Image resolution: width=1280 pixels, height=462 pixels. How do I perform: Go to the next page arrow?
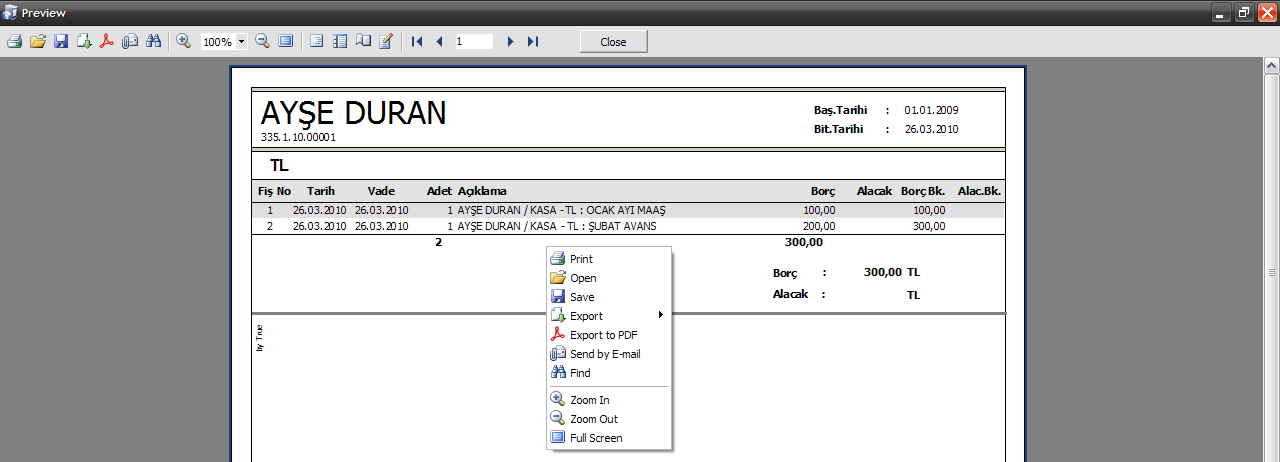(x=510, y=42)
